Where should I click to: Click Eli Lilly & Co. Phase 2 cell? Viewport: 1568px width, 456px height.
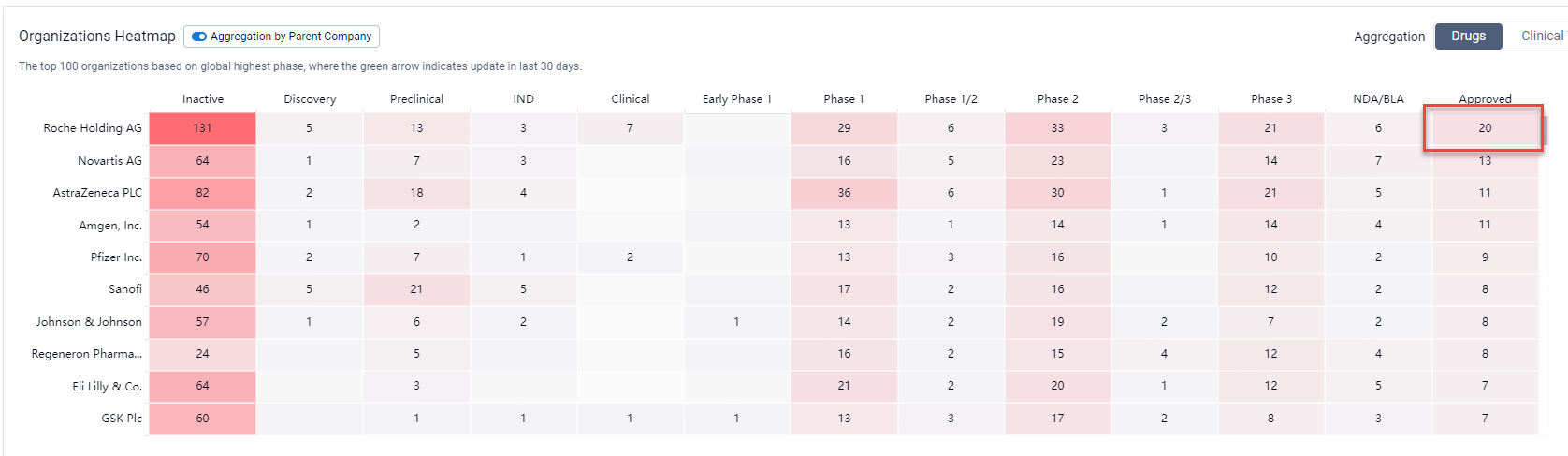click(1057, 386)
